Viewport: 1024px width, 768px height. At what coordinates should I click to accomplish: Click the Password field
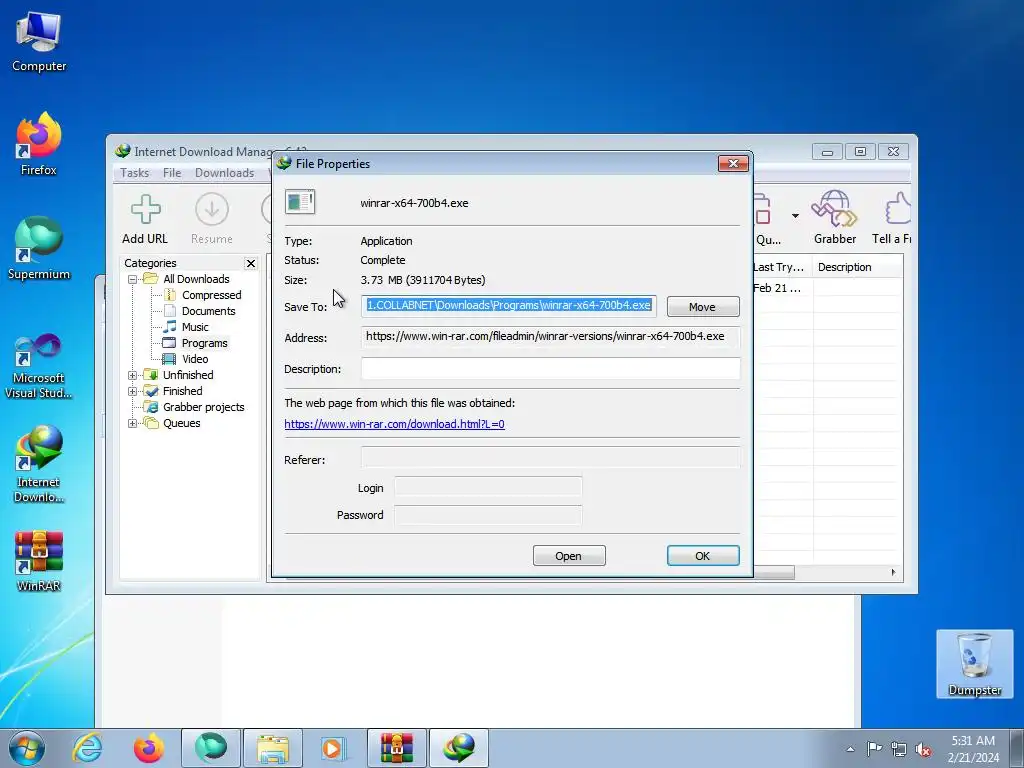tap(488, 515)
